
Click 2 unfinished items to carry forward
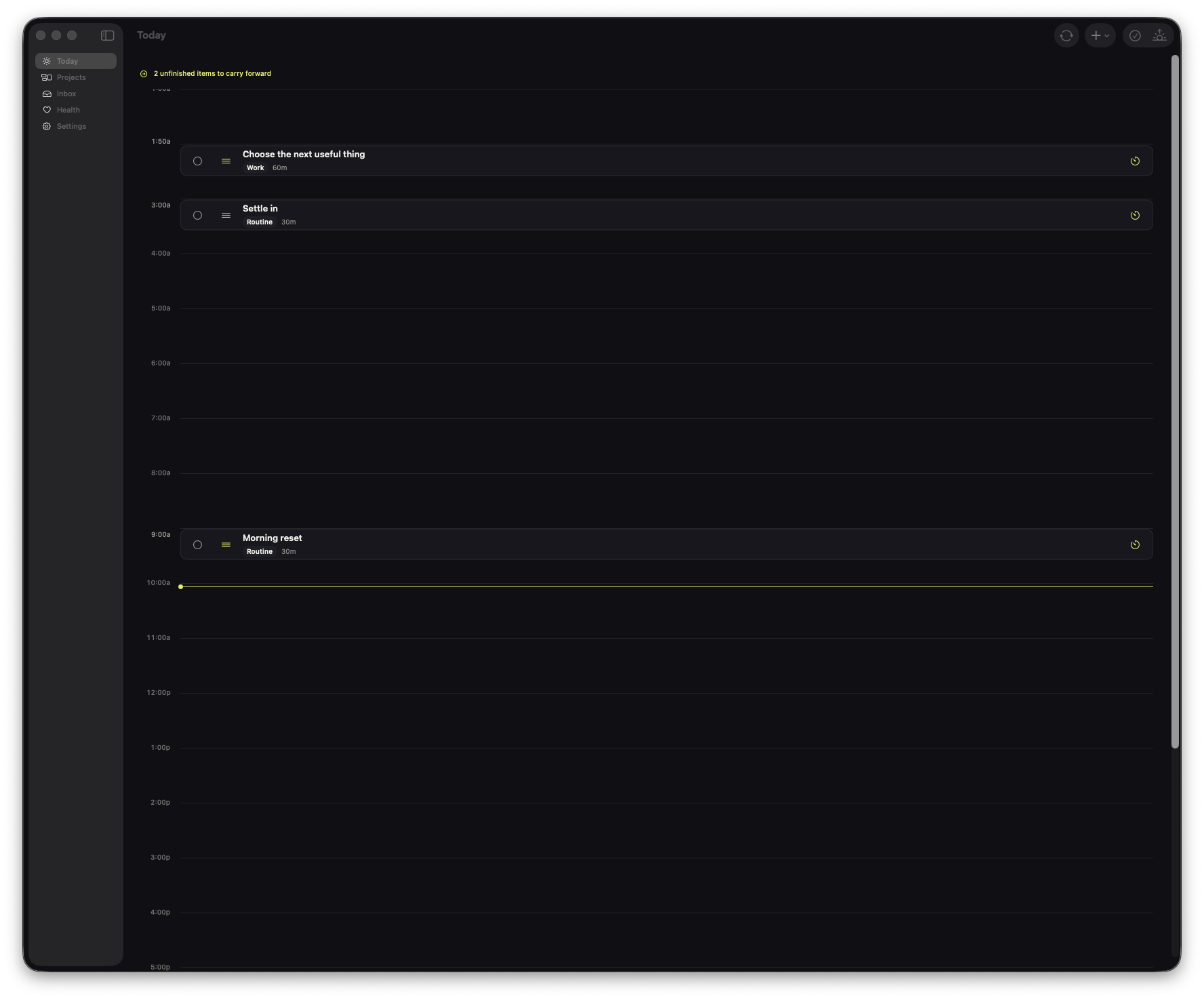tap(205, 74)
